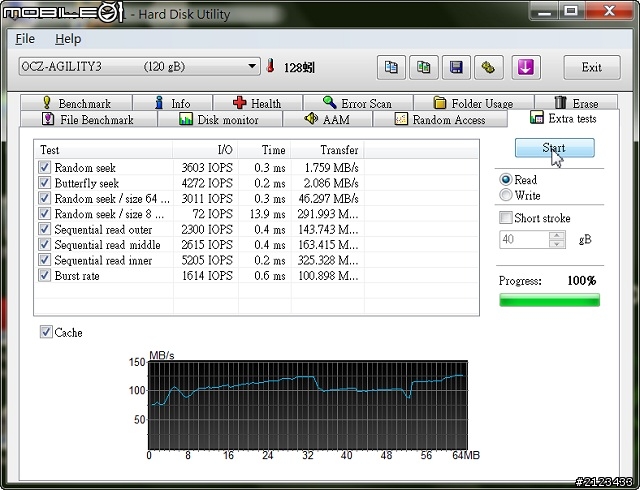Screen dimensions: 640x490
Task: Open the Folder Usage tab
Action: (473, 103)
